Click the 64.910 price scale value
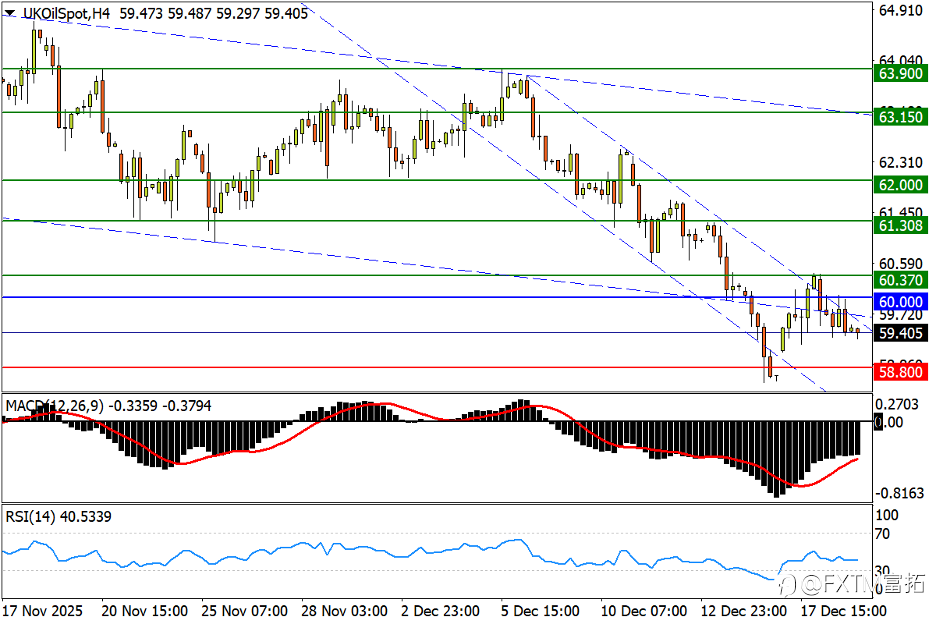Screen dimensions: 936x624 (x=901, y=10)
